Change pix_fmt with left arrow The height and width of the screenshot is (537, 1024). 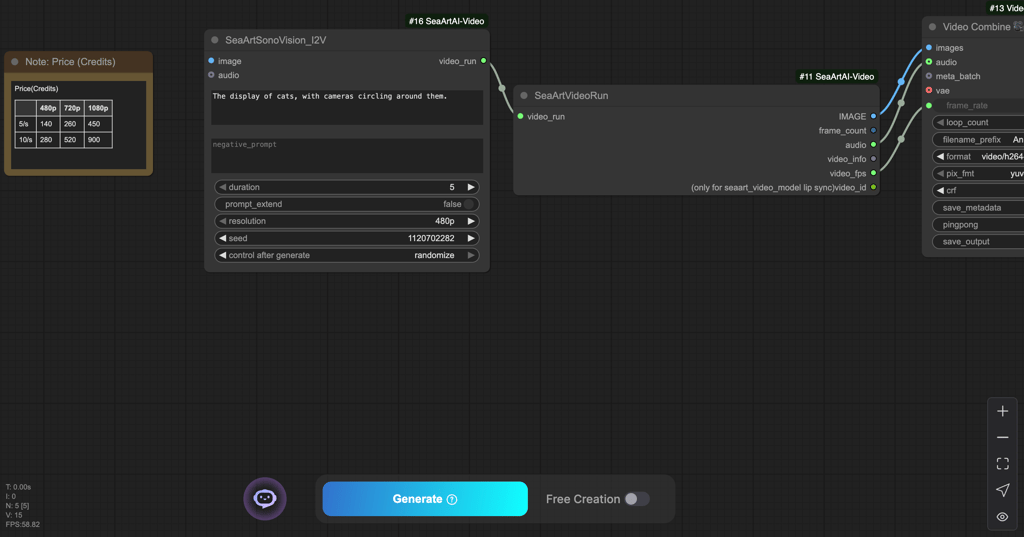(x=940, y=174)
